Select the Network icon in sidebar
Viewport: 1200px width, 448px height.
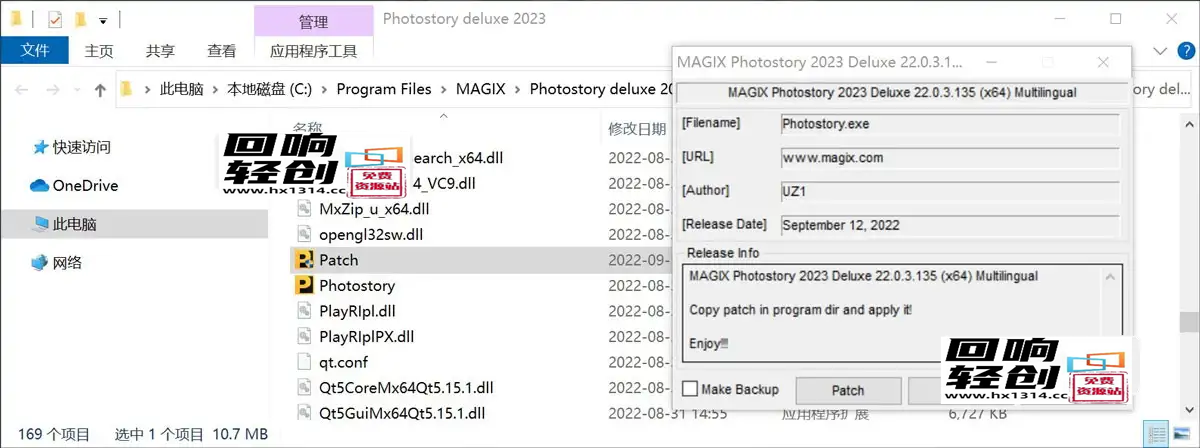coord(40,263)
